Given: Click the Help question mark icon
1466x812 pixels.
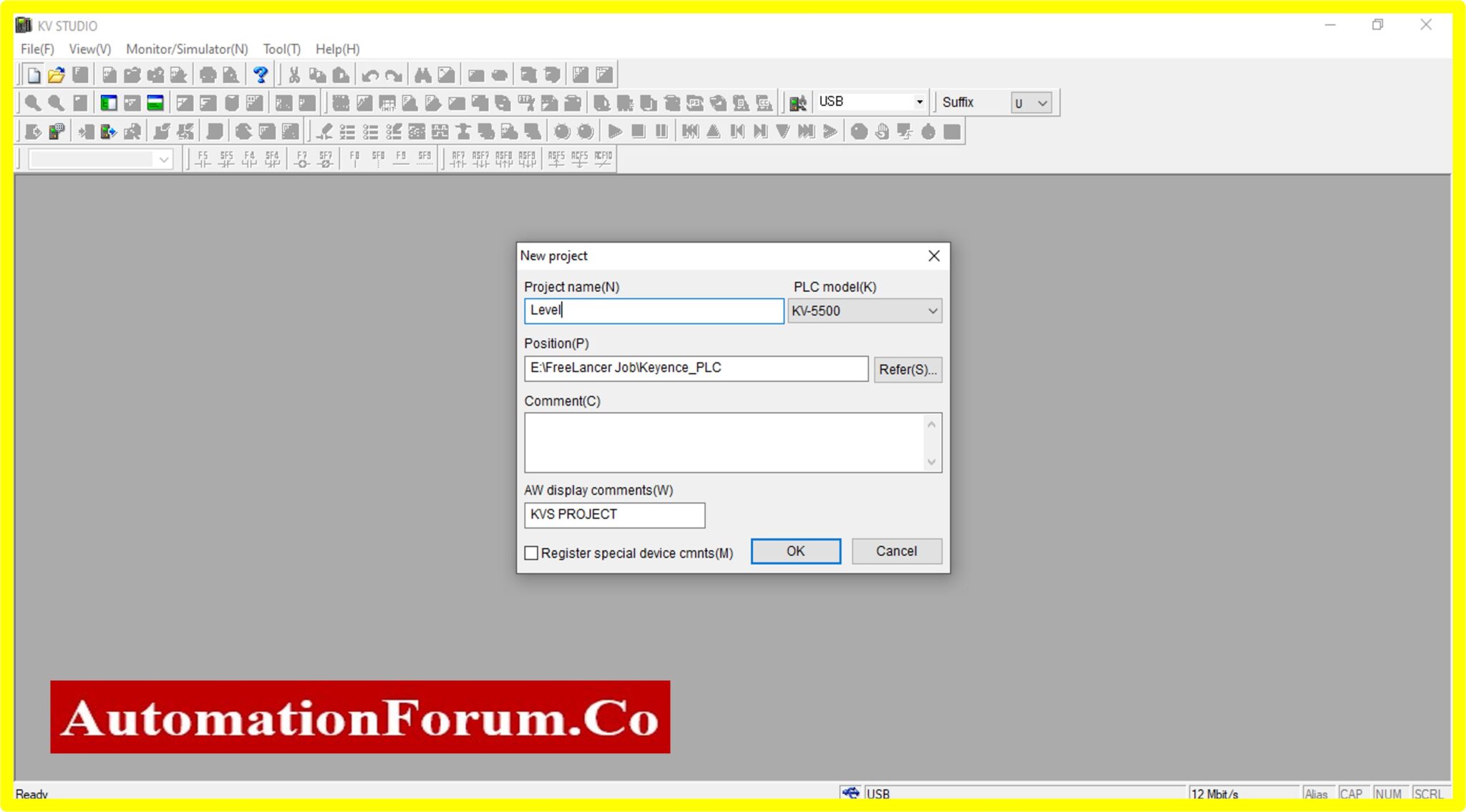Looking at the screenshot, I should 261,75.
